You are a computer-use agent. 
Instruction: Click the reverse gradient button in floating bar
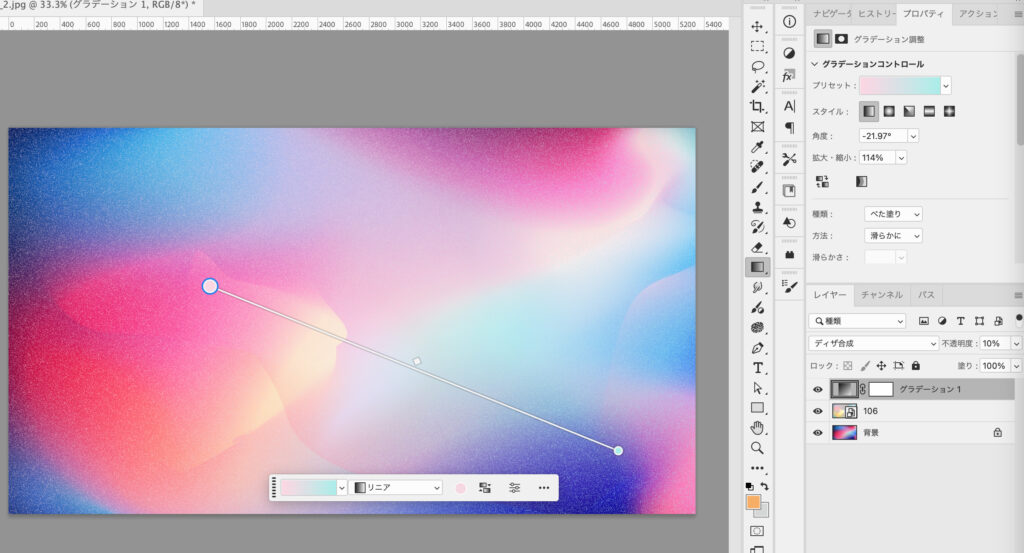point(485,488)
